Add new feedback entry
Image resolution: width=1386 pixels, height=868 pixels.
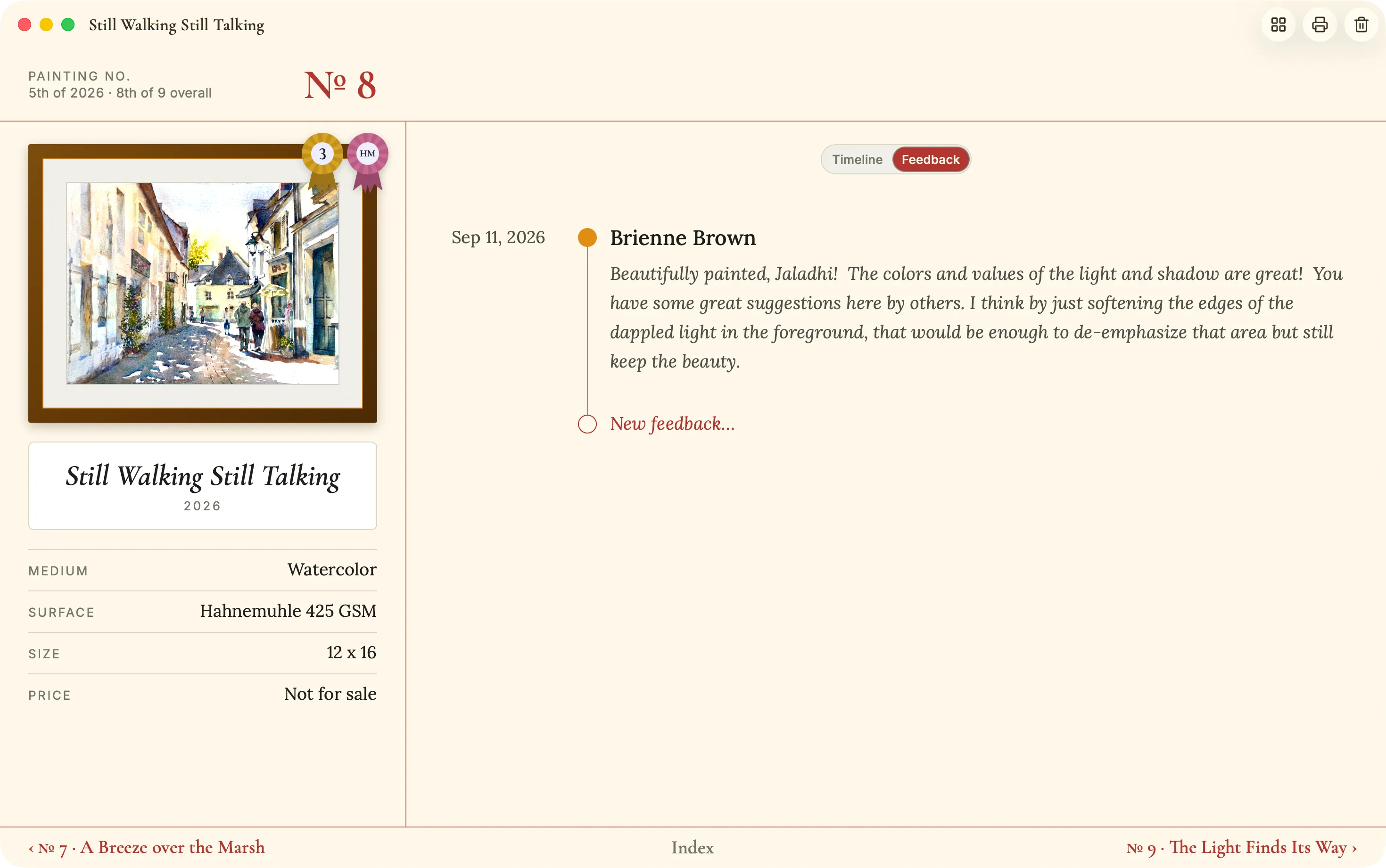tap(672, 424)
